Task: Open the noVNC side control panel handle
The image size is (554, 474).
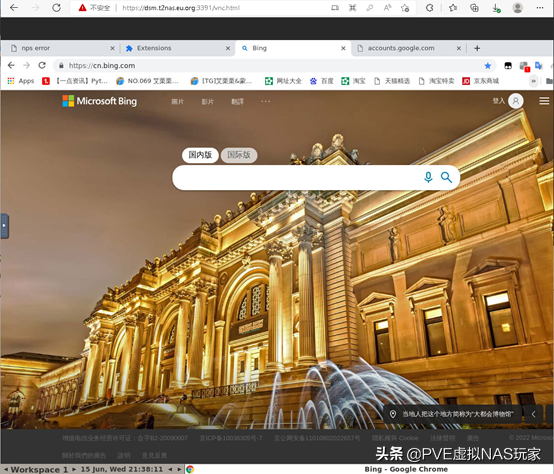Action: pos(4,226)
